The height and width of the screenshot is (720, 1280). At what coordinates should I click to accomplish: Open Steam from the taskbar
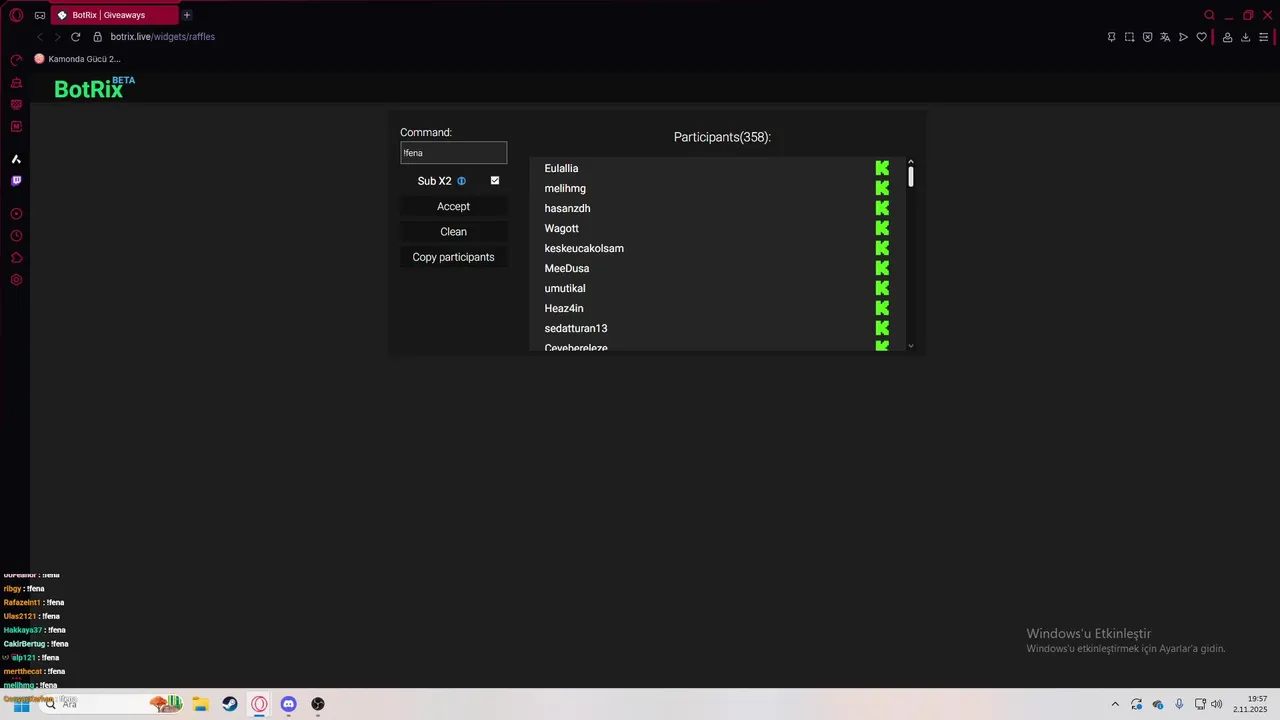coord(230,704)
